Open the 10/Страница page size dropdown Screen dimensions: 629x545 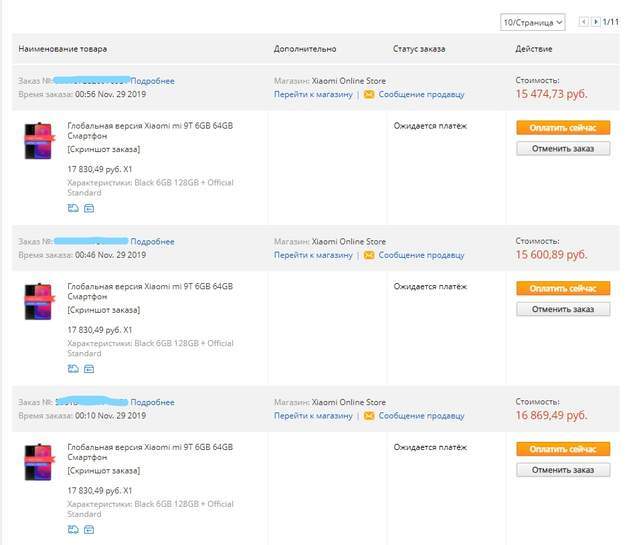pyautogui.click(x=532, y=21)
